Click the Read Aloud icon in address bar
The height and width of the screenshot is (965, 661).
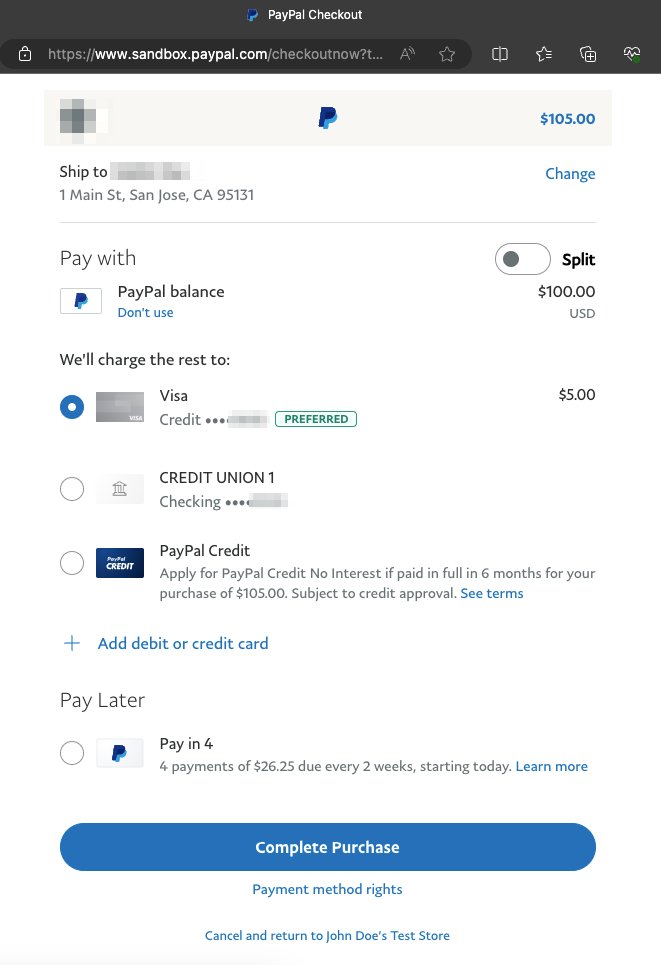407,54
